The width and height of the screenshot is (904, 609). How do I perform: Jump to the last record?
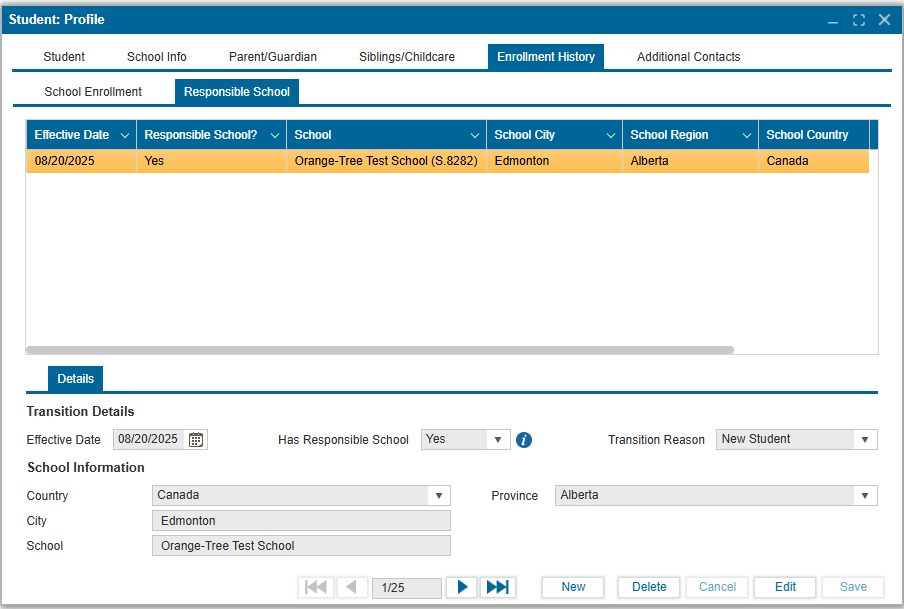(497, 587)
